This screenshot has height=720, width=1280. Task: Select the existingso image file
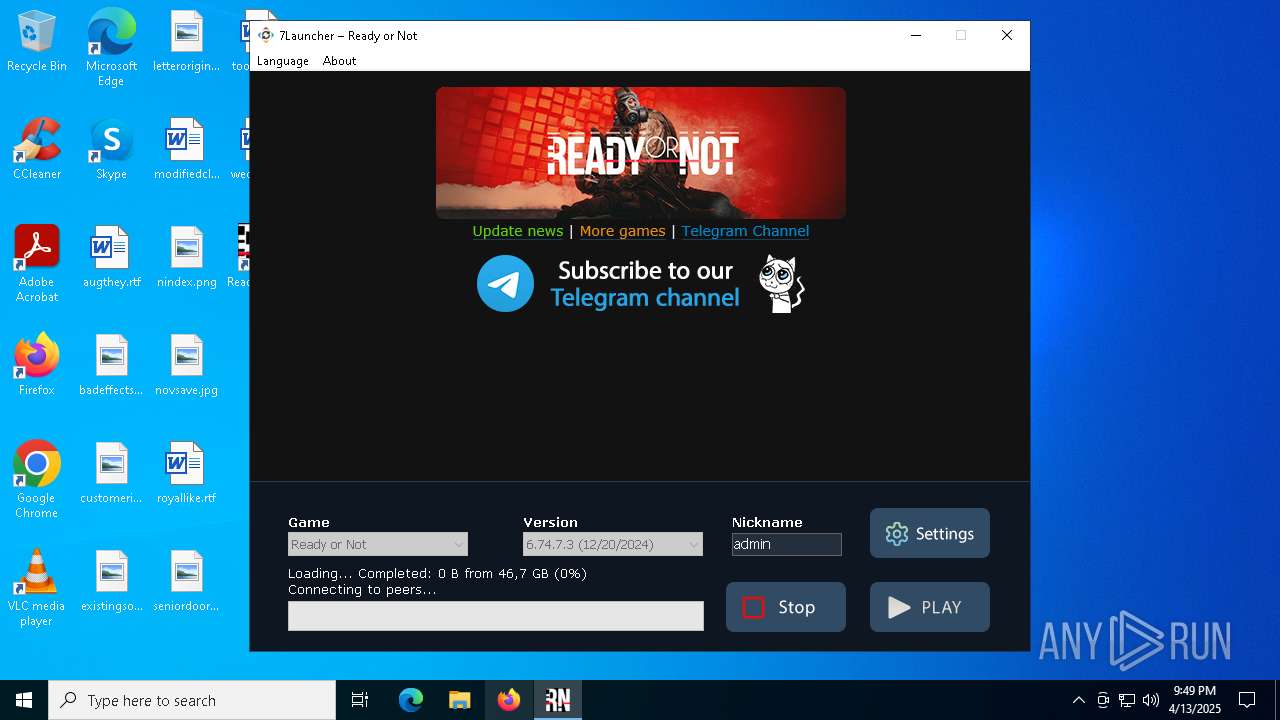point(111,581)
